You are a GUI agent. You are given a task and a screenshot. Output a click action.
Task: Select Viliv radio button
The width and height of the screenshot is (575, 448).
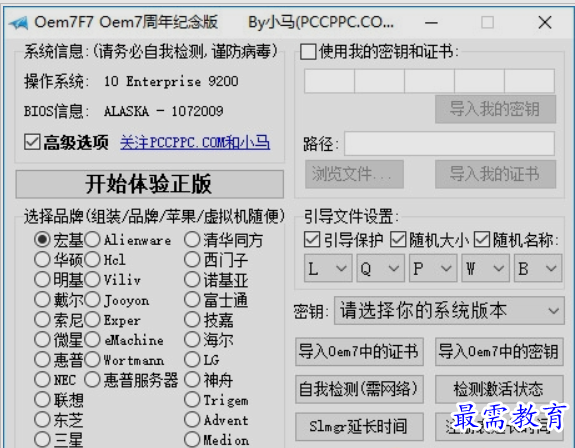pos(92,280)
